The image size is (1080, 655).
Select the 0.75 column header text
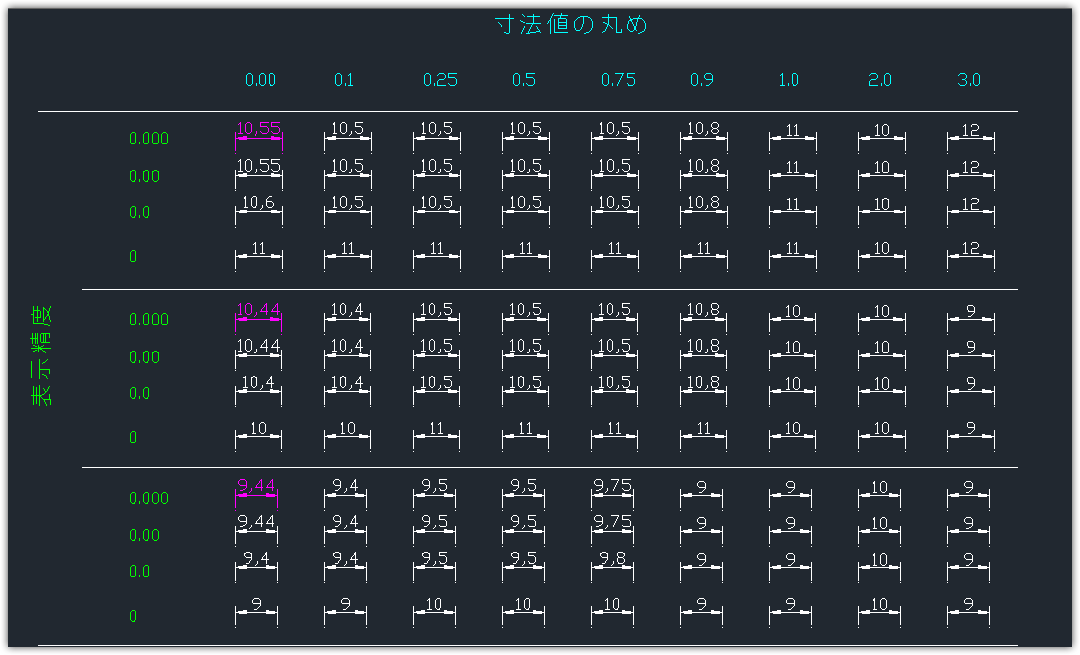pos(618,80)
